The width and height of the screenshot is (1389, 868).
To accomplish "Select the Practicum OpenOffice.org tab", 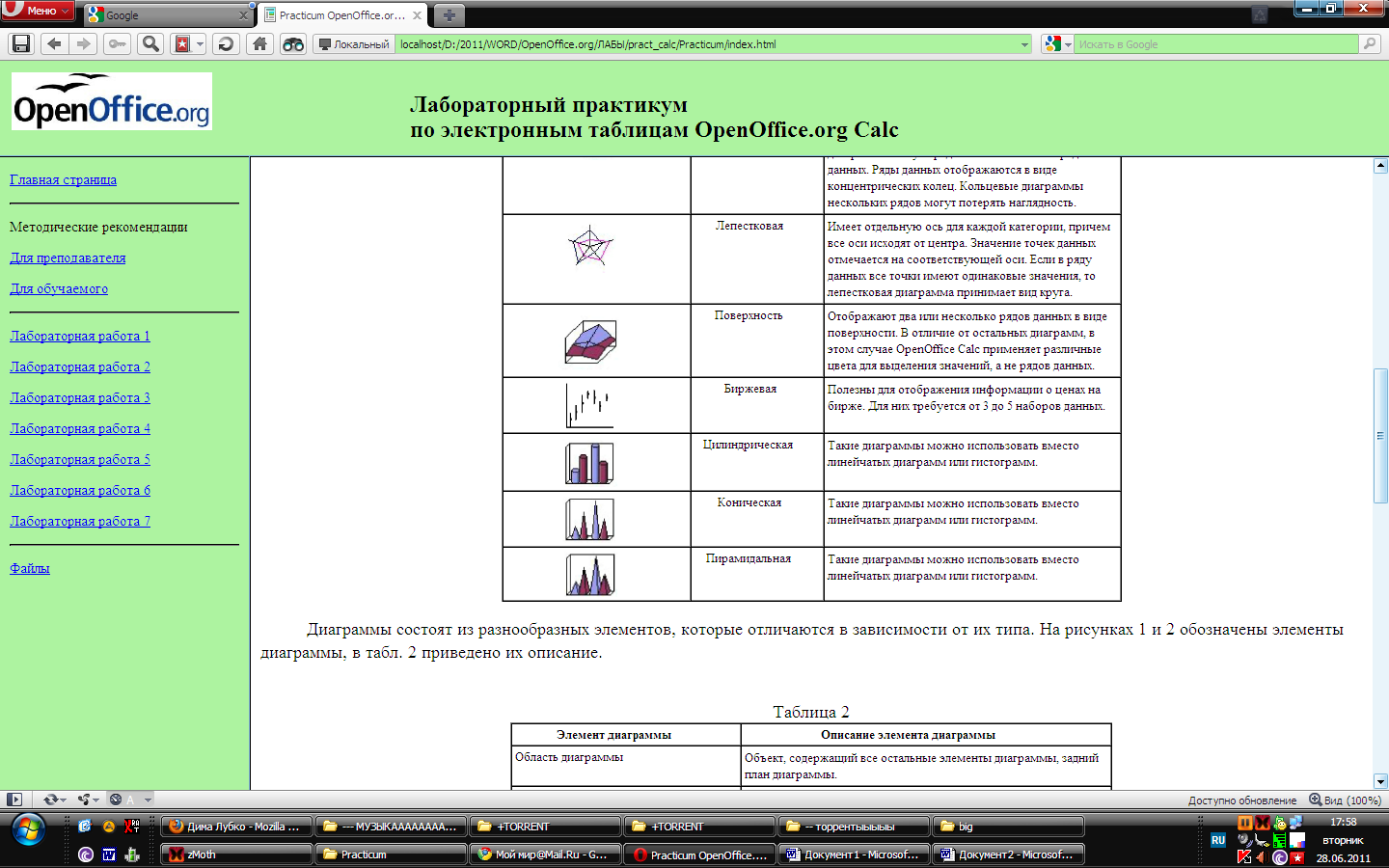I will click(342, 15).
